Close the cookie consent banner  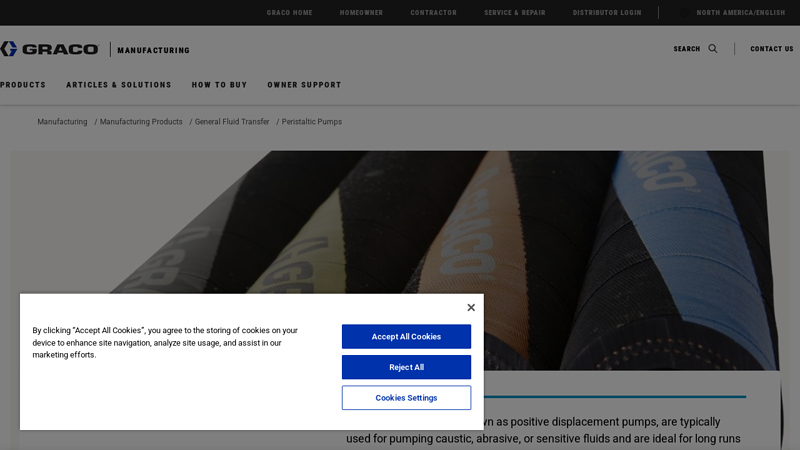[x=471, y=307]
